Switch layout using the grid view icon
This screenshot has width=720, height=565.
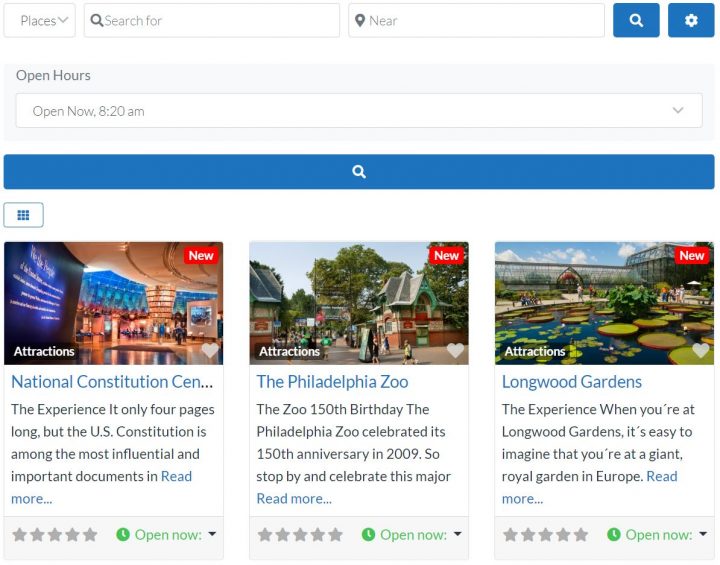23,214
